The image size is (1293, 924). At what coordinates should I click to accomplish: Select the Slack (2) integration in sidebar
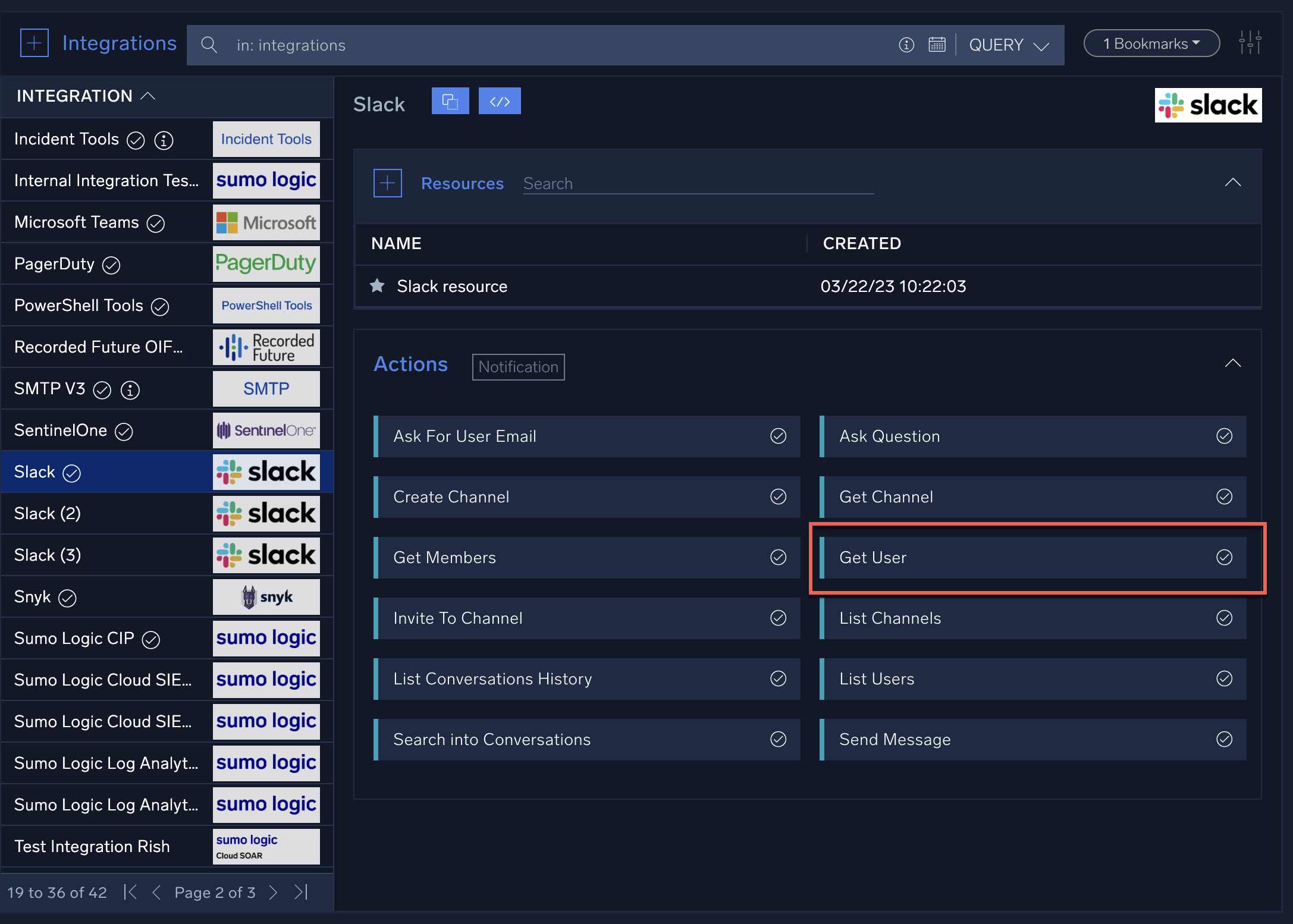click(107, 513)
